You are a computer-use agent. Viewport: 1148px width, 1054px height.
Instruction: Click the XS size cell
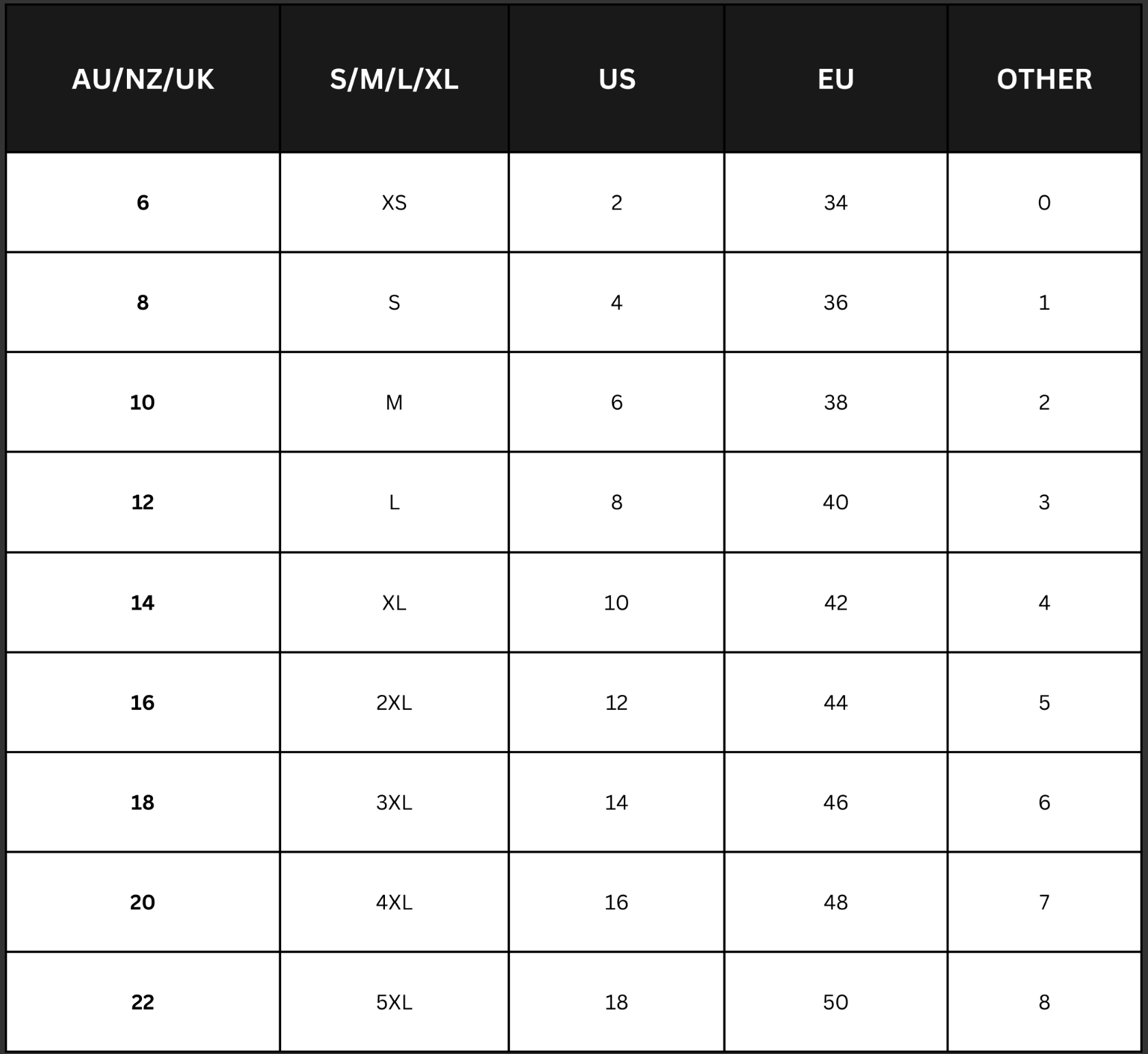(x=394, y=203)
